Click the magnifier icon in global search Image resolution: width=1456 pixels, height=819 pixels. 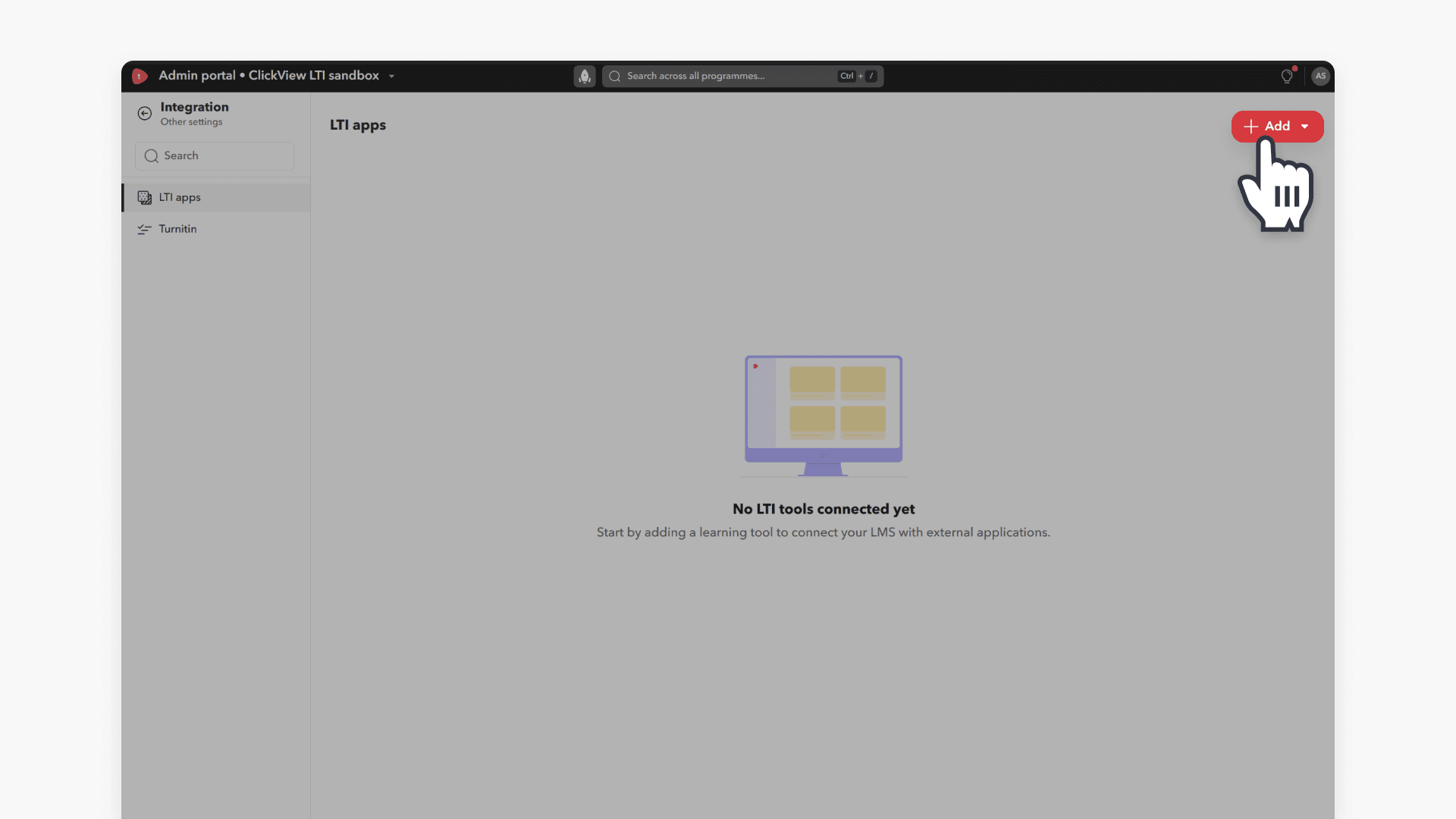pos(615,76)
